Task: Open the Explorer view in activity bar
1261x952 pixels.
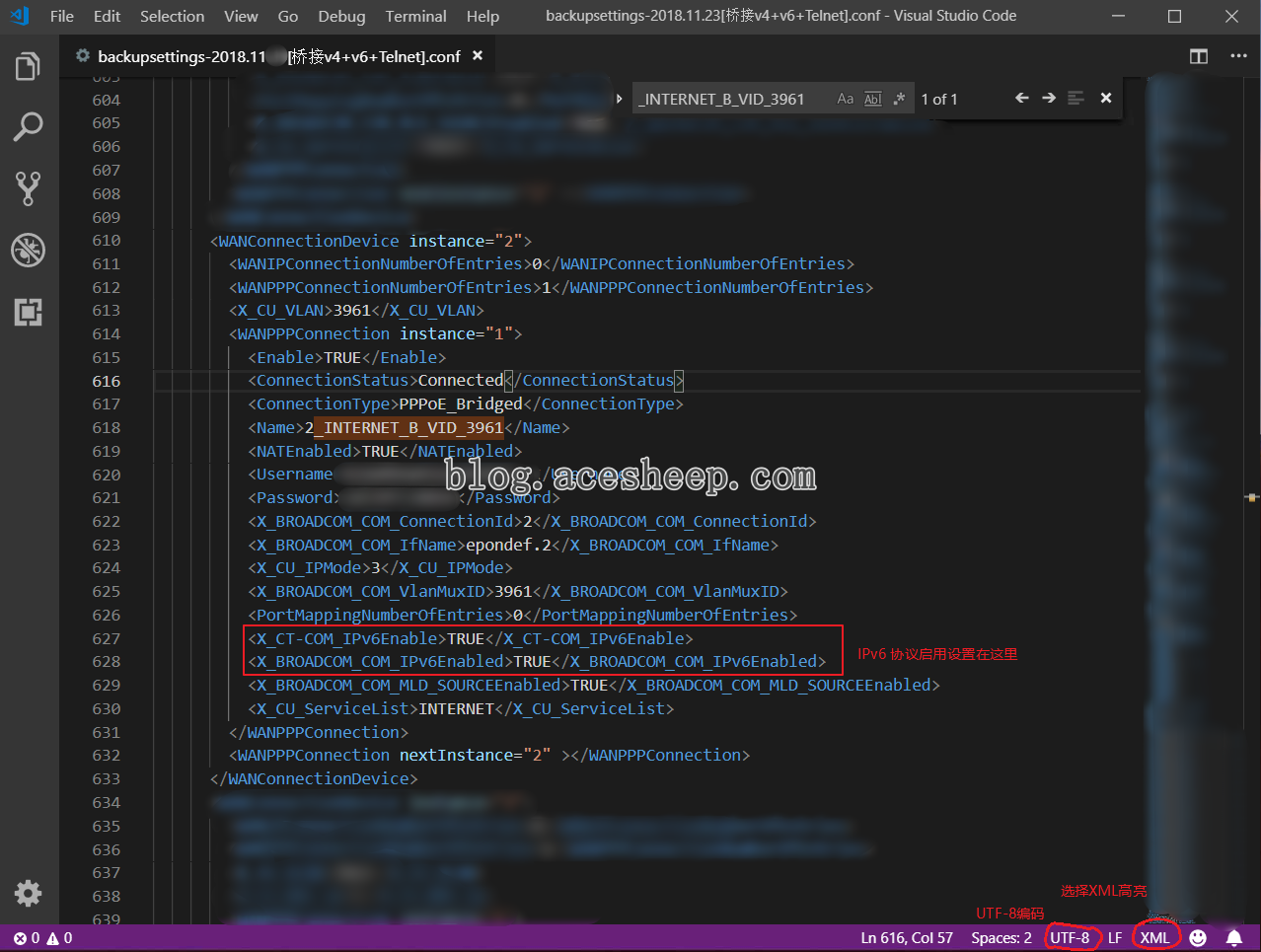Action: point(28,67)
